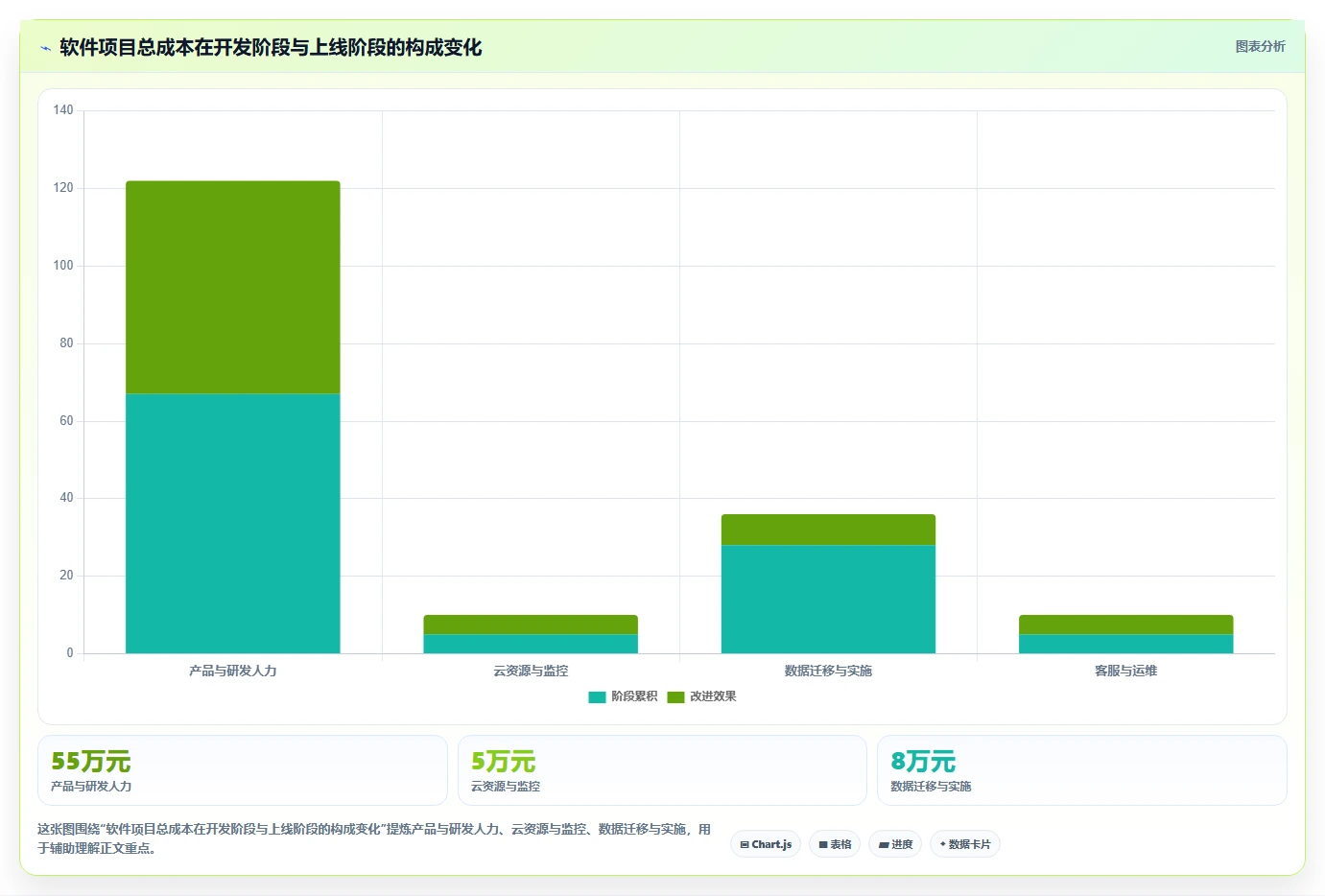Screen dimensions: 1325x896
Task: Click the 数据迁移与实施 x-axis label
Action: (x=828, y=671)
